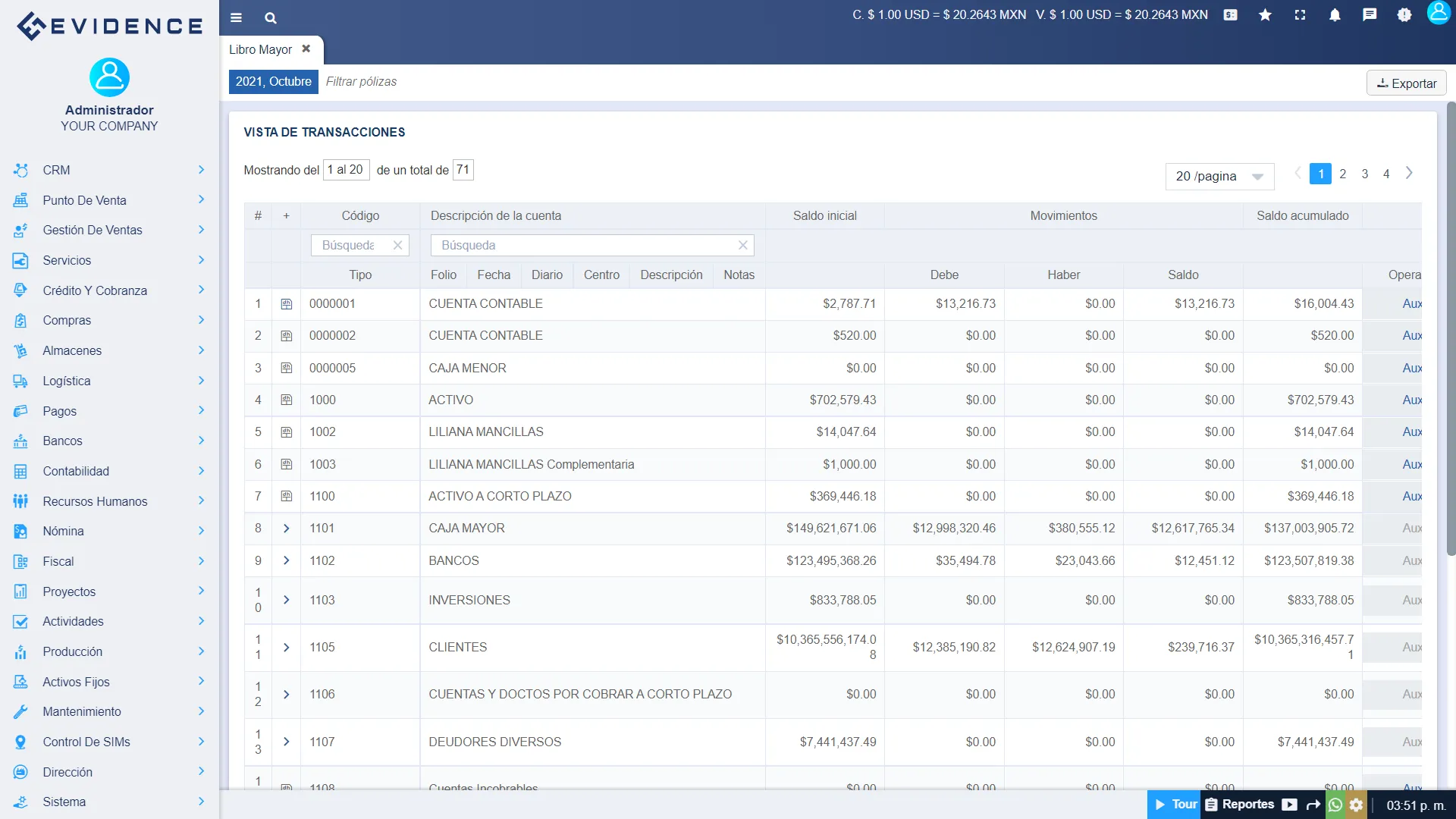
Task: Click the 2021, Octubre period button
Action: point(273,81)
